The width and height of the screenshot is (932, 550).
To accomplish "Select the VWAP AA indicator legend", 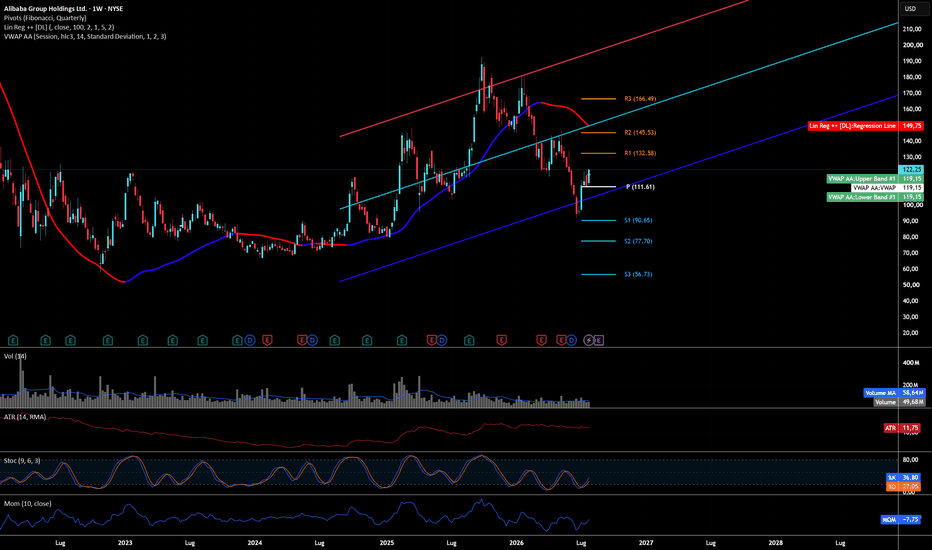I will point(85,36).
